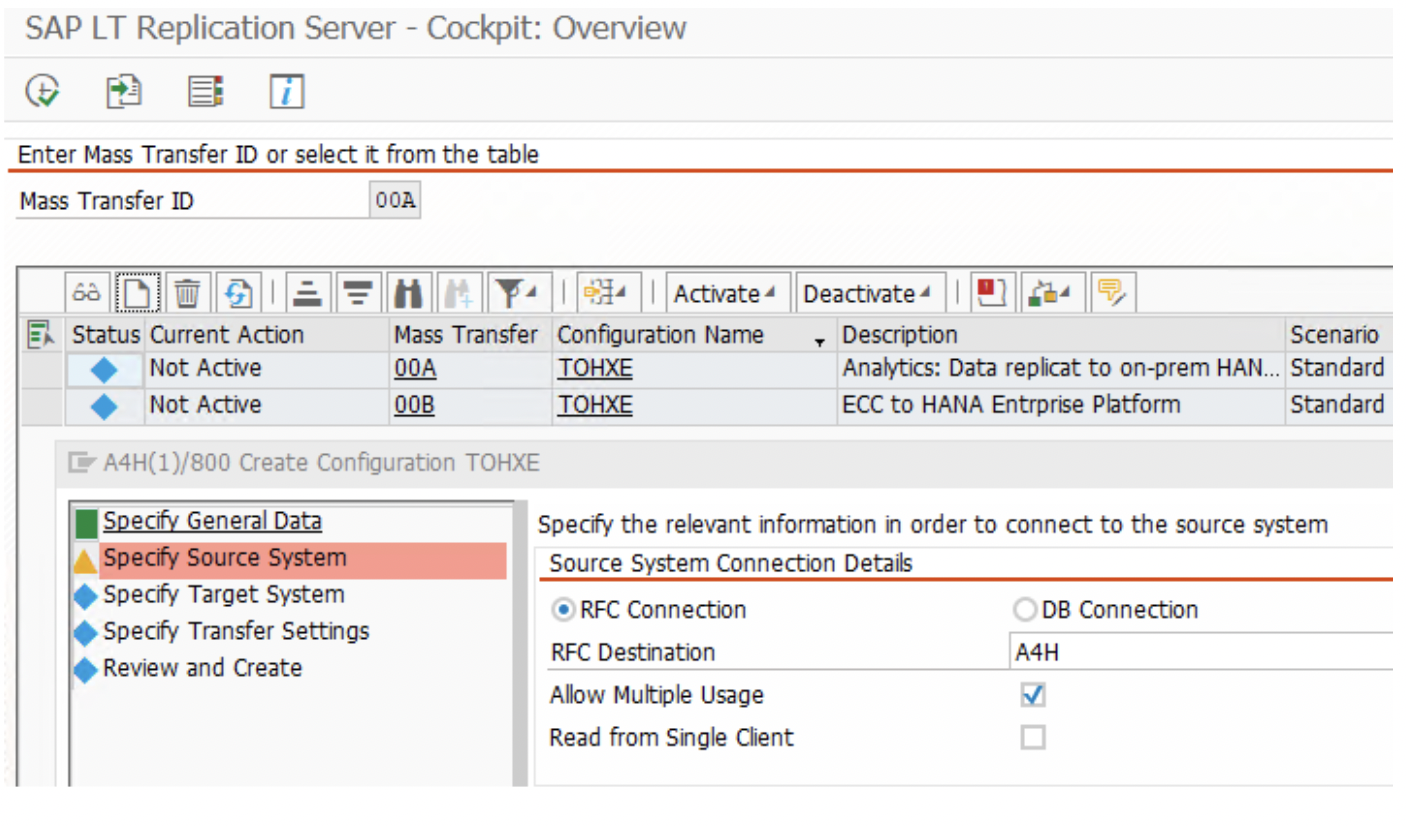The image size is (1406, 826).
Task: Click the Standard scenario cell of row 00B
Action: pyautogui.click(x=1338, y=405)
